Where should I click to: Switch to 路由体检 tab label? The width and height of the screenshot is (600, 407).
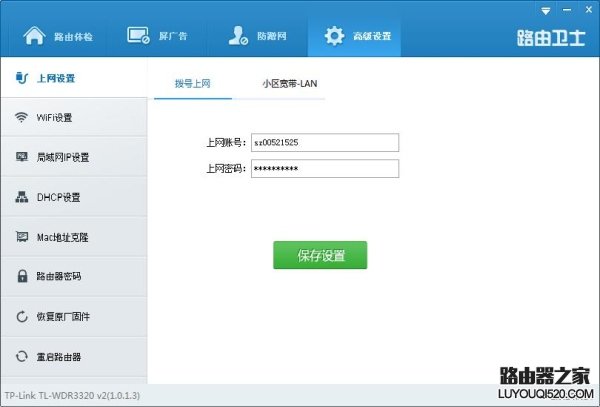tap(73, 37)
